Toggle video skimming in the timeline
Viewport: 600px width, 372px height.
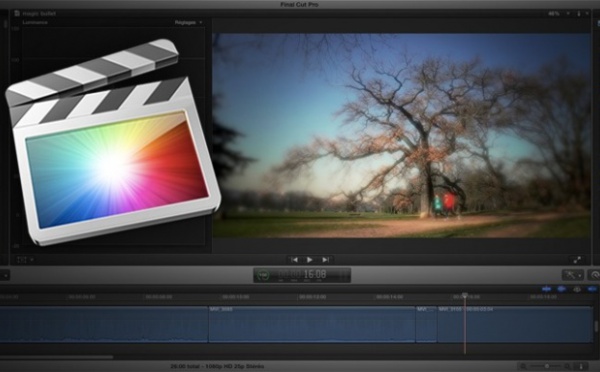pyautogui.click(x=546, y=289)
